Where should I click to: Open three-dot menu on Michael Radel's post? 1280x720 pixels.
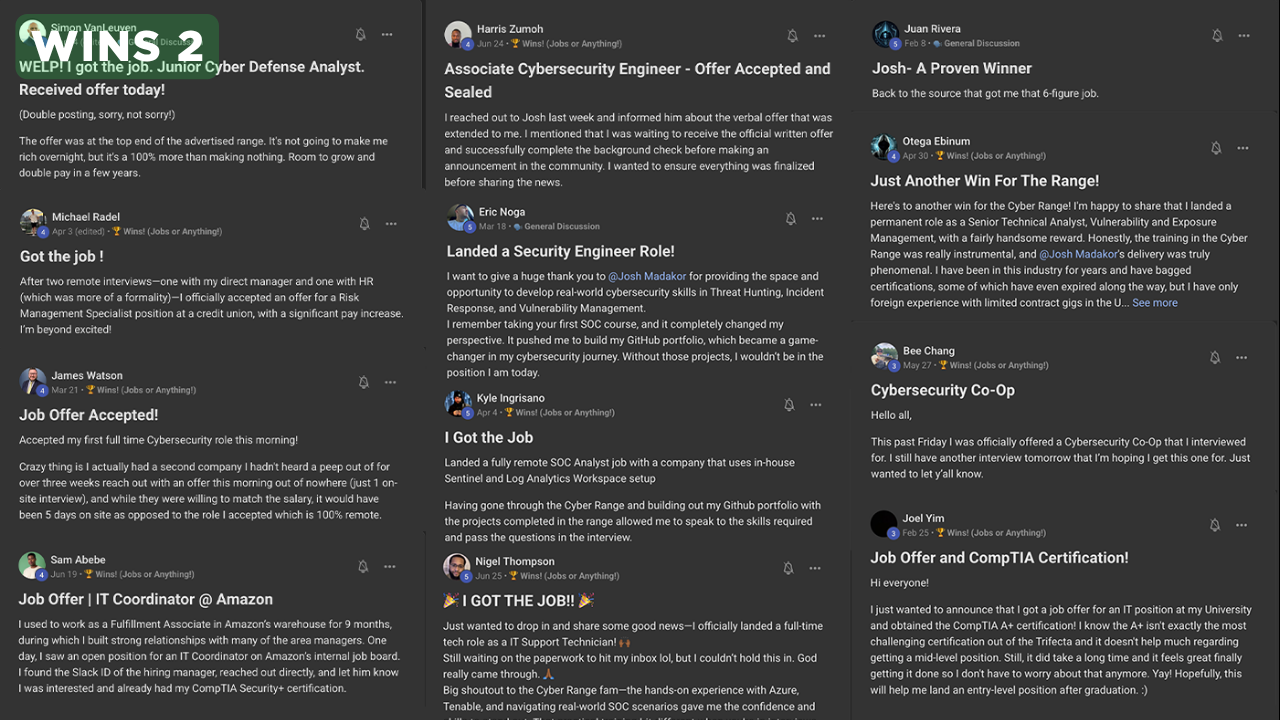(x=391, y=224)
